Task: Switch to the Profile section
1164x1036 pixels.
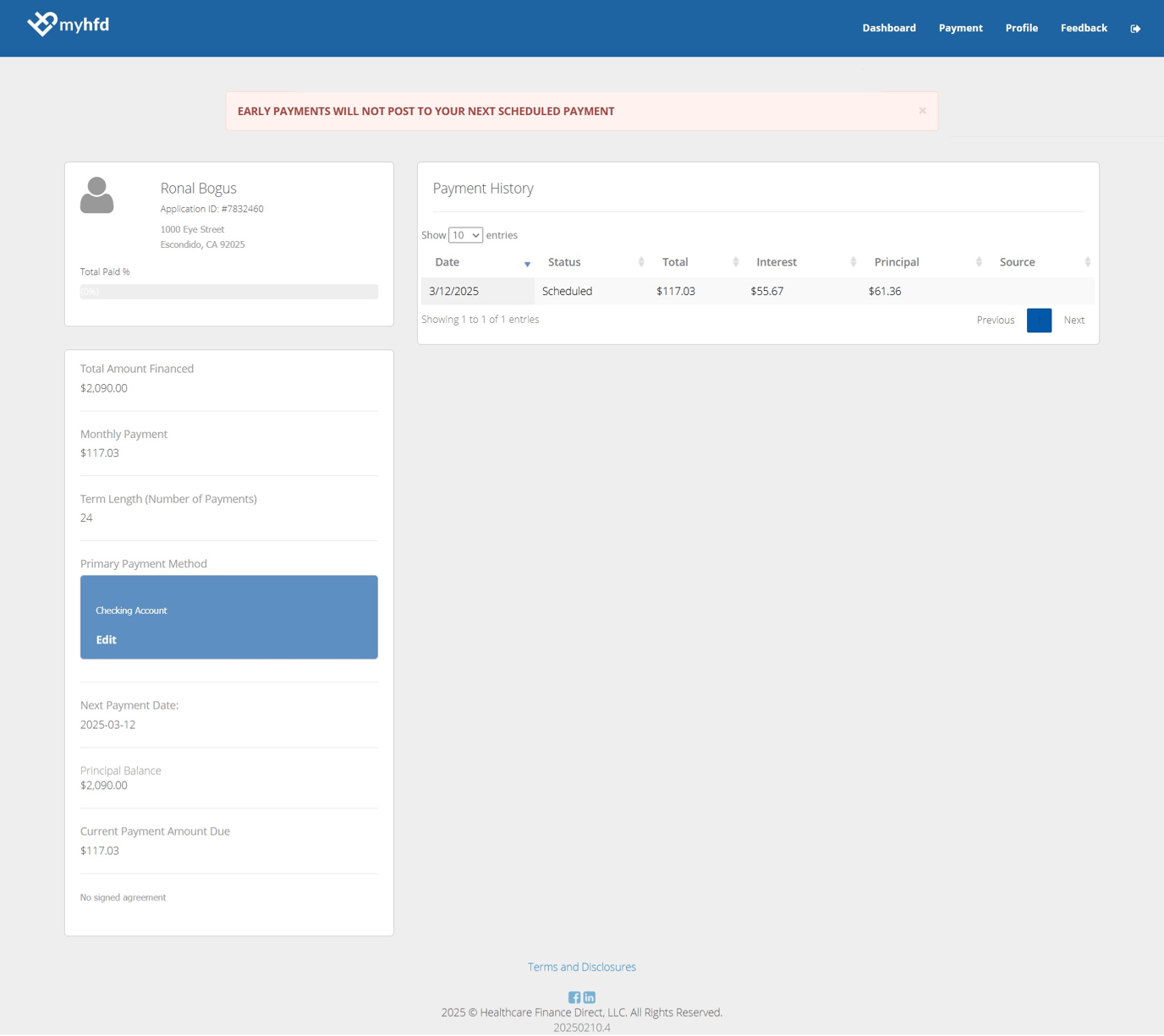Action: [x=1021, y=28]
